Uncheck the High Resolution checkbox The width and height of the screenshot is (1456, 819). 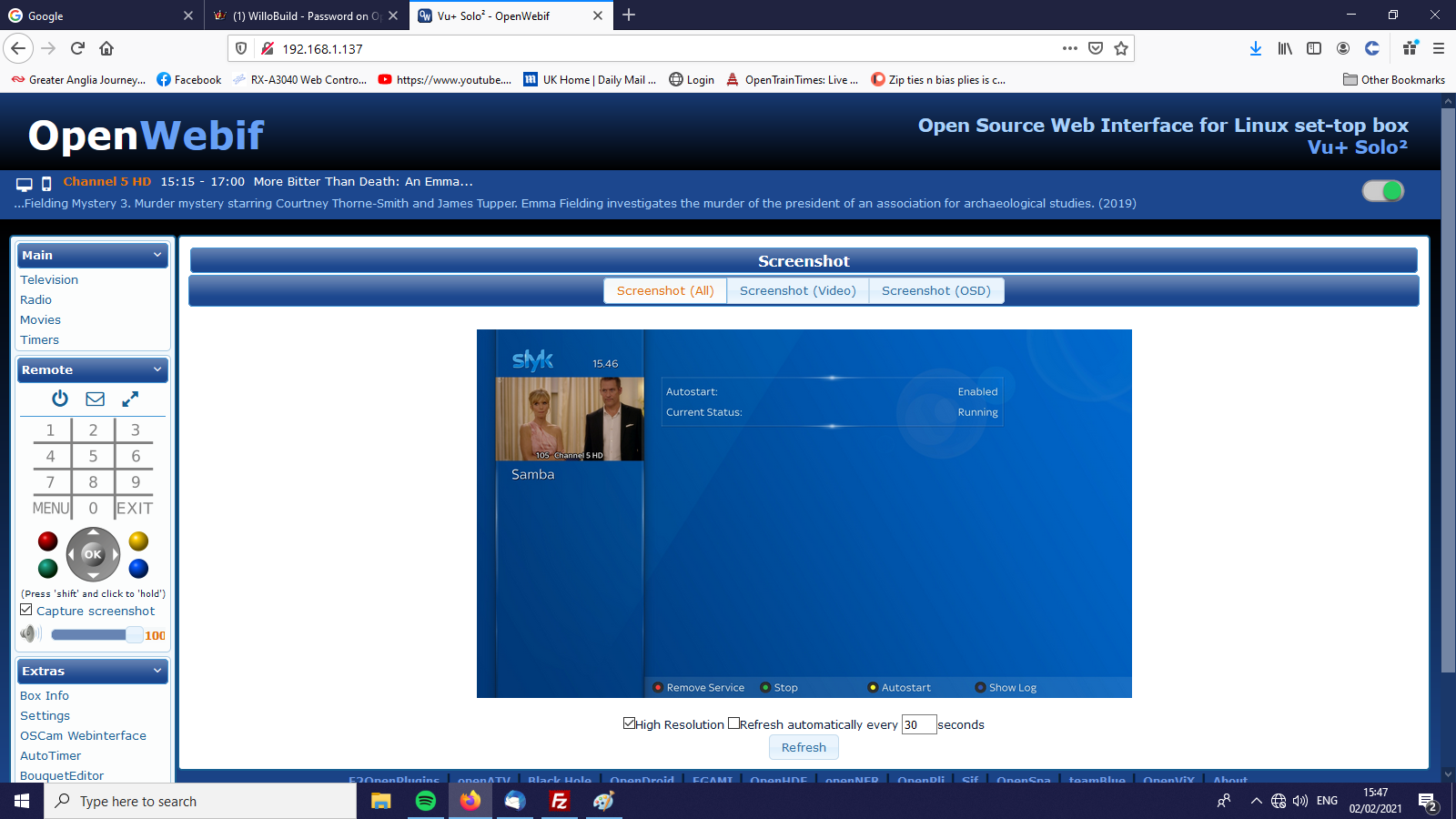[629, 723]
